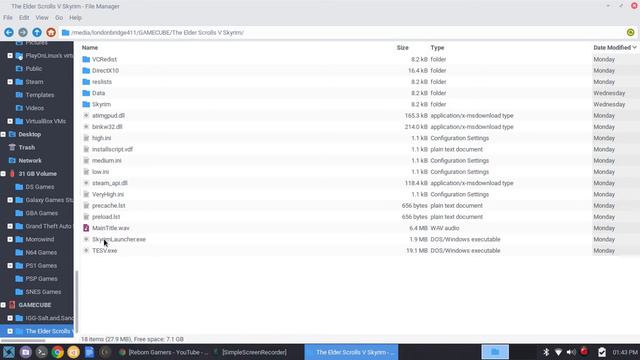Select DS Games folder in sidebar
This screenshot has width=640, height=360.
(x=40, y=187)
